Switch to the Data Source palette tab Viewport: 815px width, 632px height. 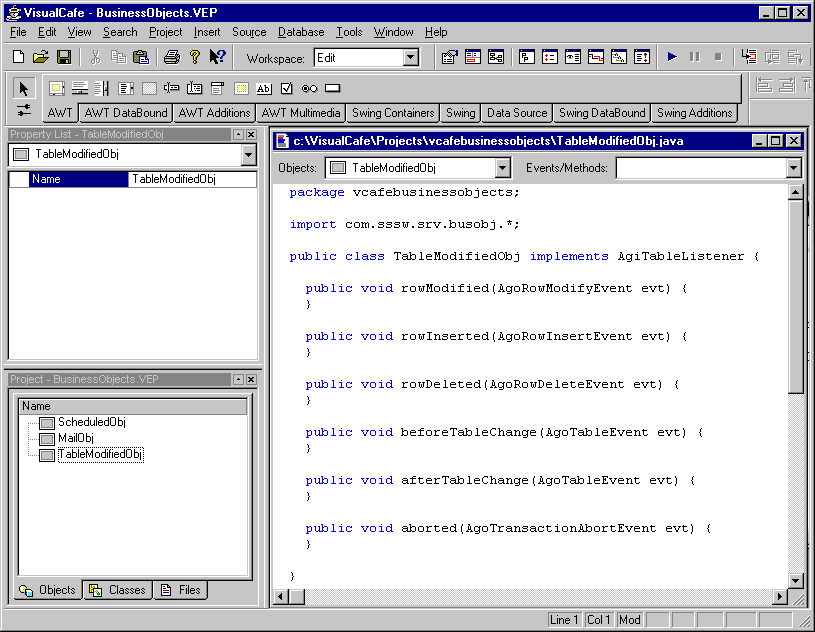click(x=517, y=113)
